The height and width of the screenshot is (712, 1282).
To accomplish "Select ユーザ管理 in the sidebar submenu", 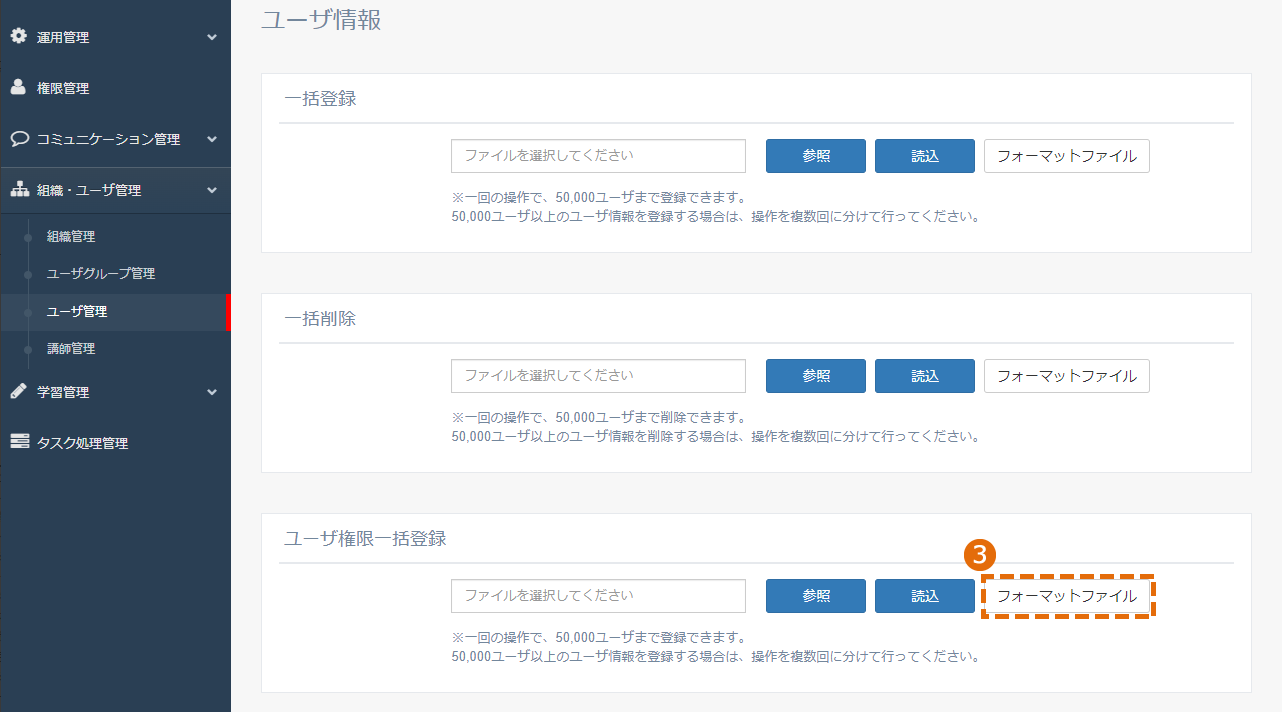I will coord(115,312).
